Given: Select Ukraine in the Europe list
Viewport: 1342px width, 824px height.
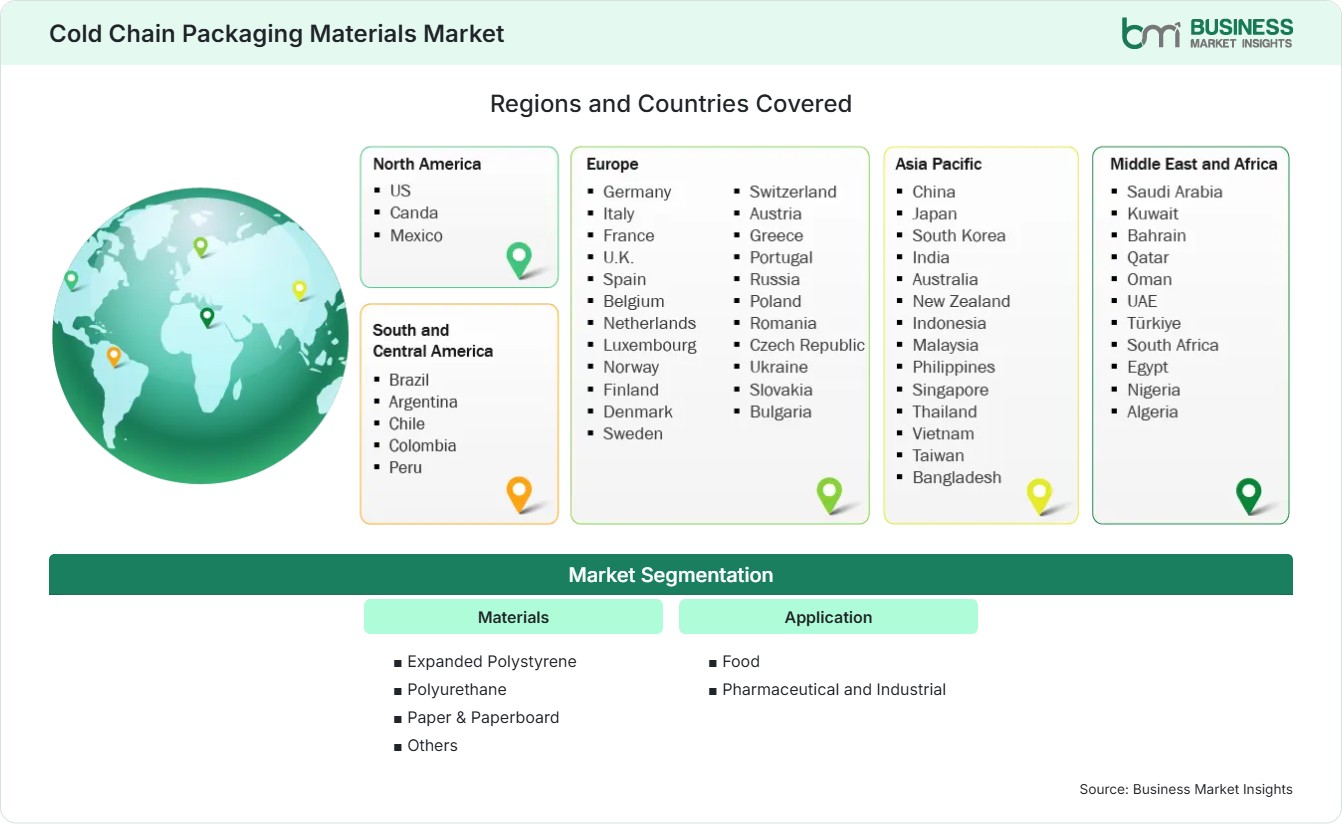Looking at the screenshot, I should click(x=779, y=367).
